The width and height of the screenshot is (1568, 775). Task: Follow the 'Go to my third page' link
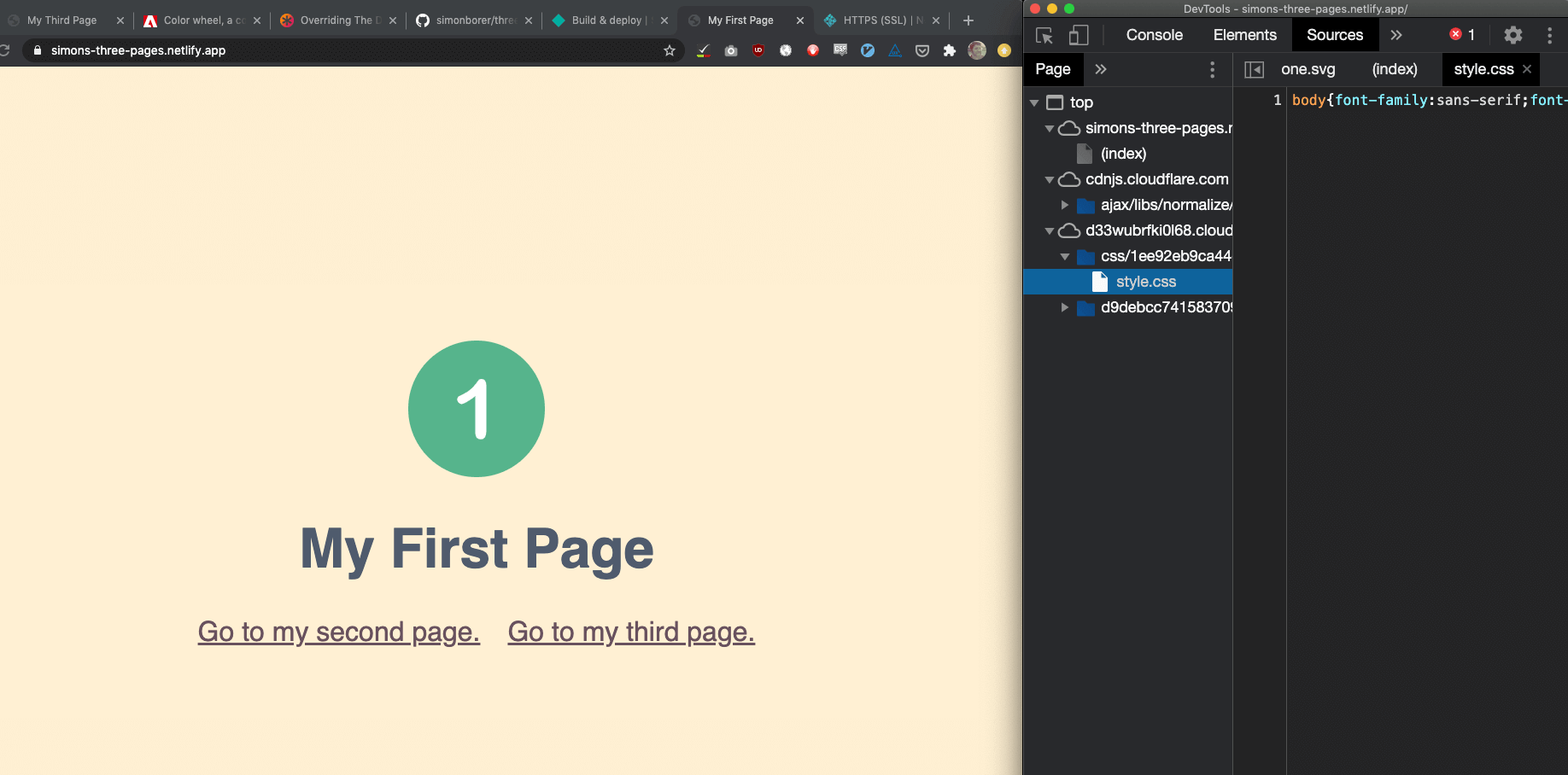tap(631, 632)
